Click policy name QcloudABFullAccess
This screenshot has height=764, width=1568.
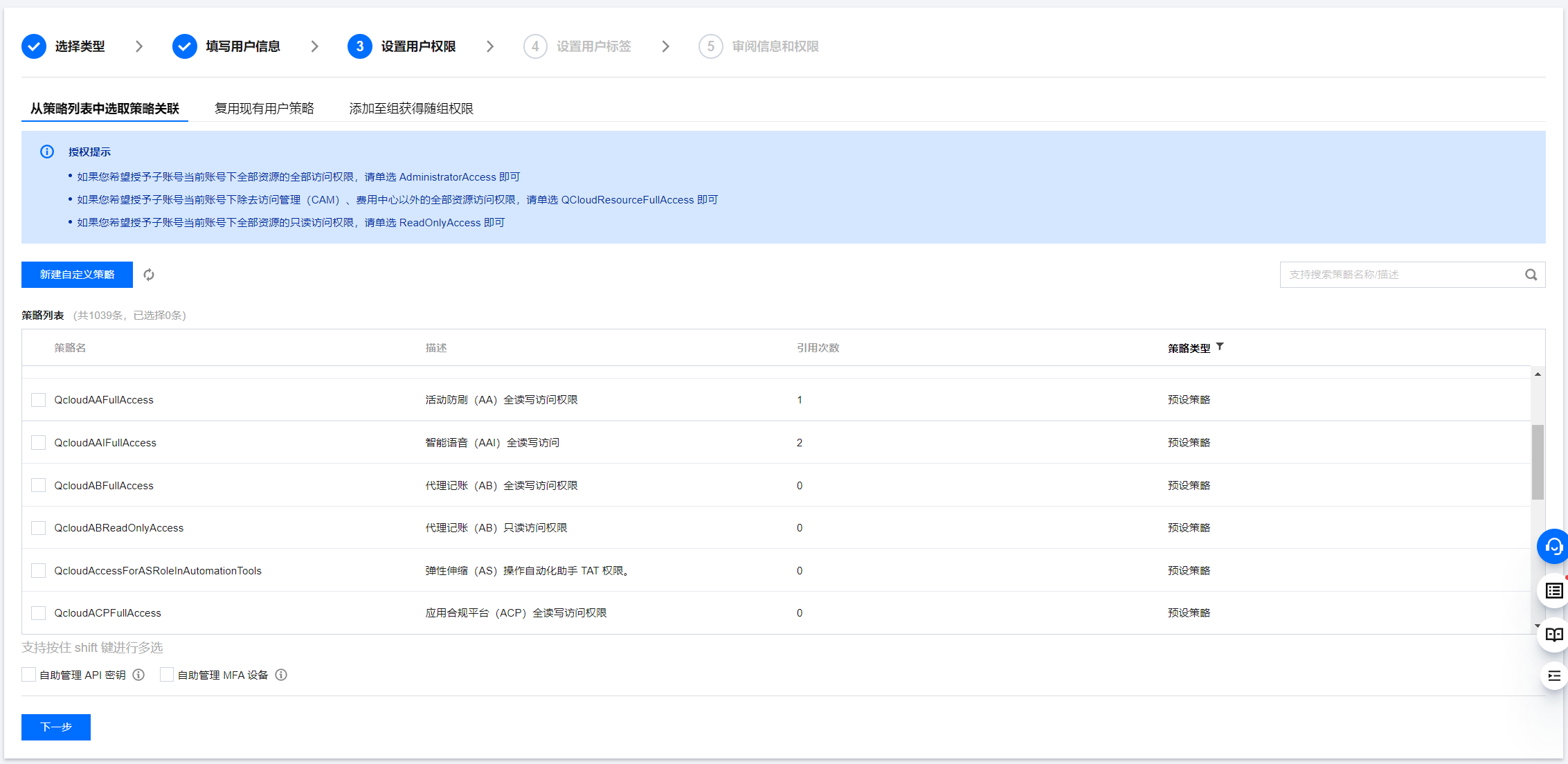click(x=104, y=486)
